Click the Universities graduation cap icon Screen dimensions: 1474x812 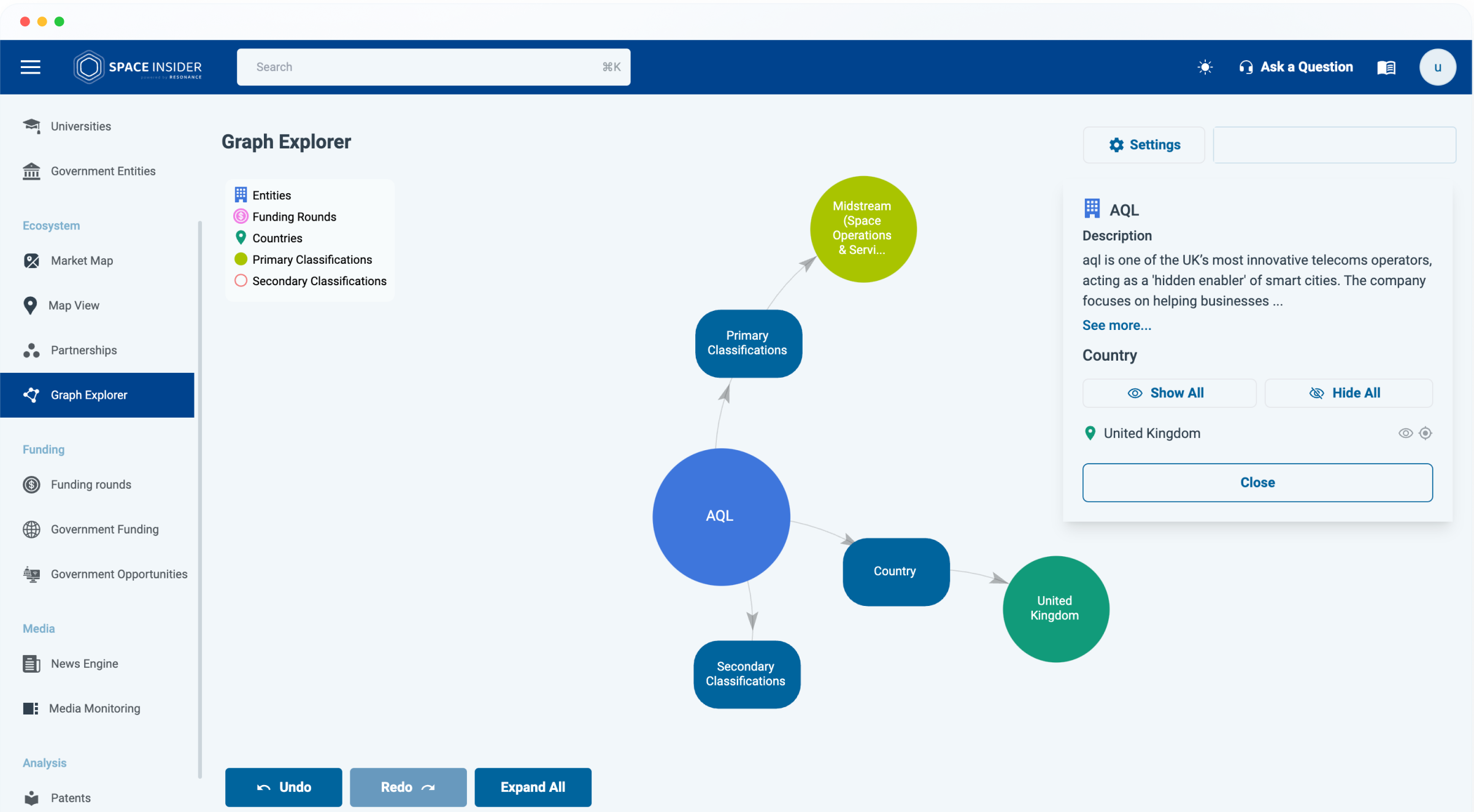(x=31, y=126)
